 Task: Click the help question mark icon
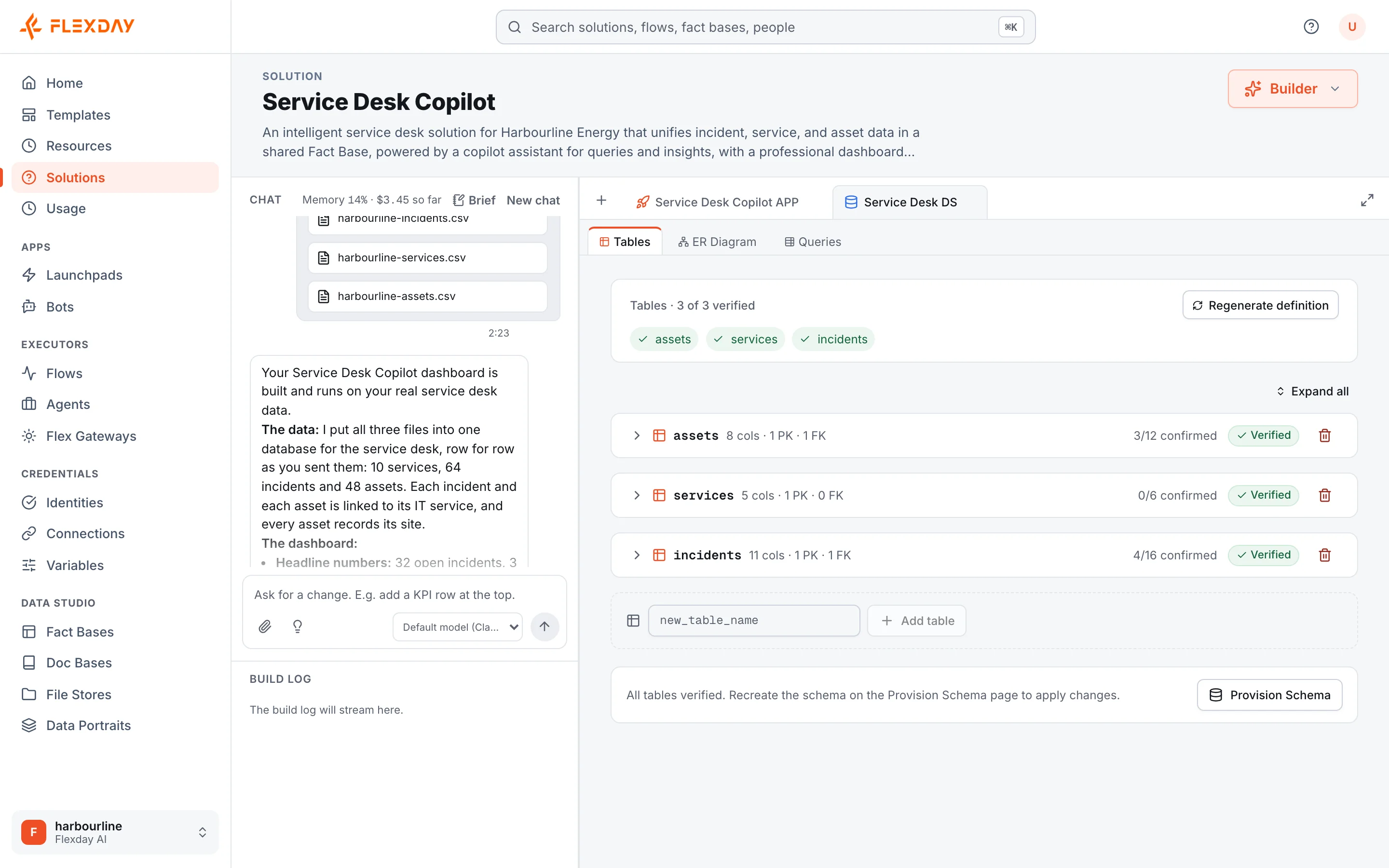[x=1311, y=27]
